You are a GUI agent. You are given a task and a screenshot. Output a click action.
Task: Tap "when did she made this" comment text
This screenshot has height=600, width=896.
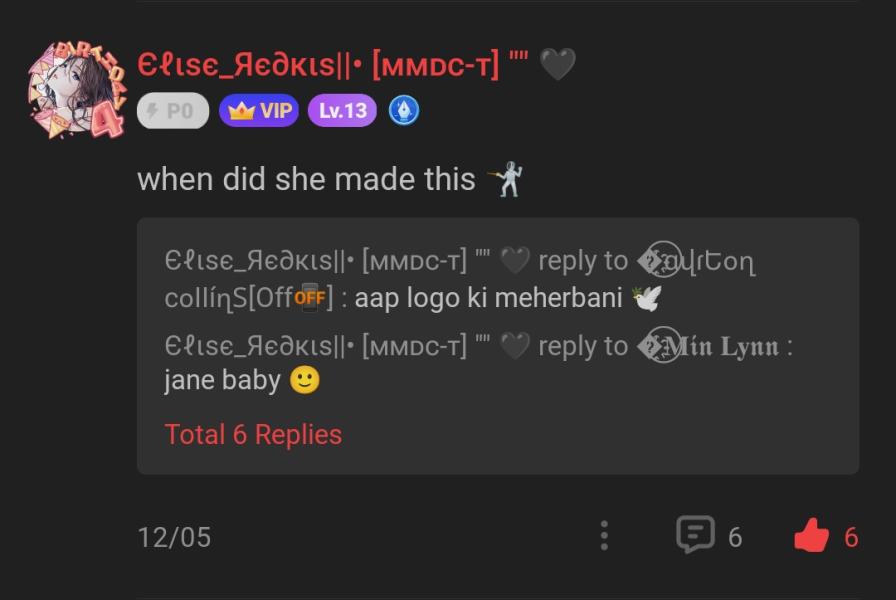click(x=306, y=179)
